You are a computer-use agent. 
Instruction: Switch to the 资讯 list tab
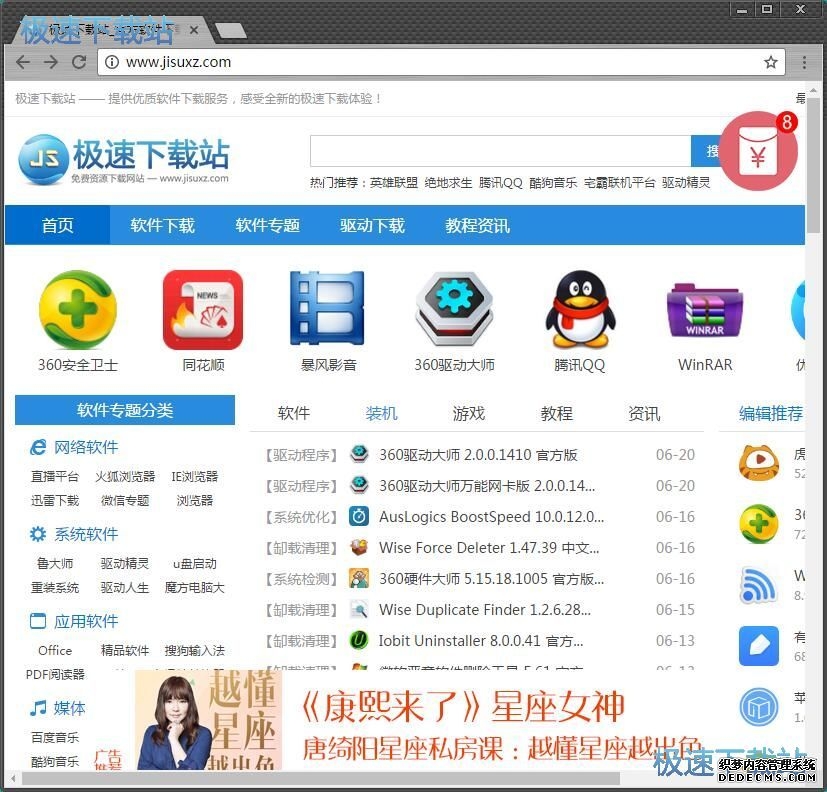pyautogui.click(x=644, y=413)
